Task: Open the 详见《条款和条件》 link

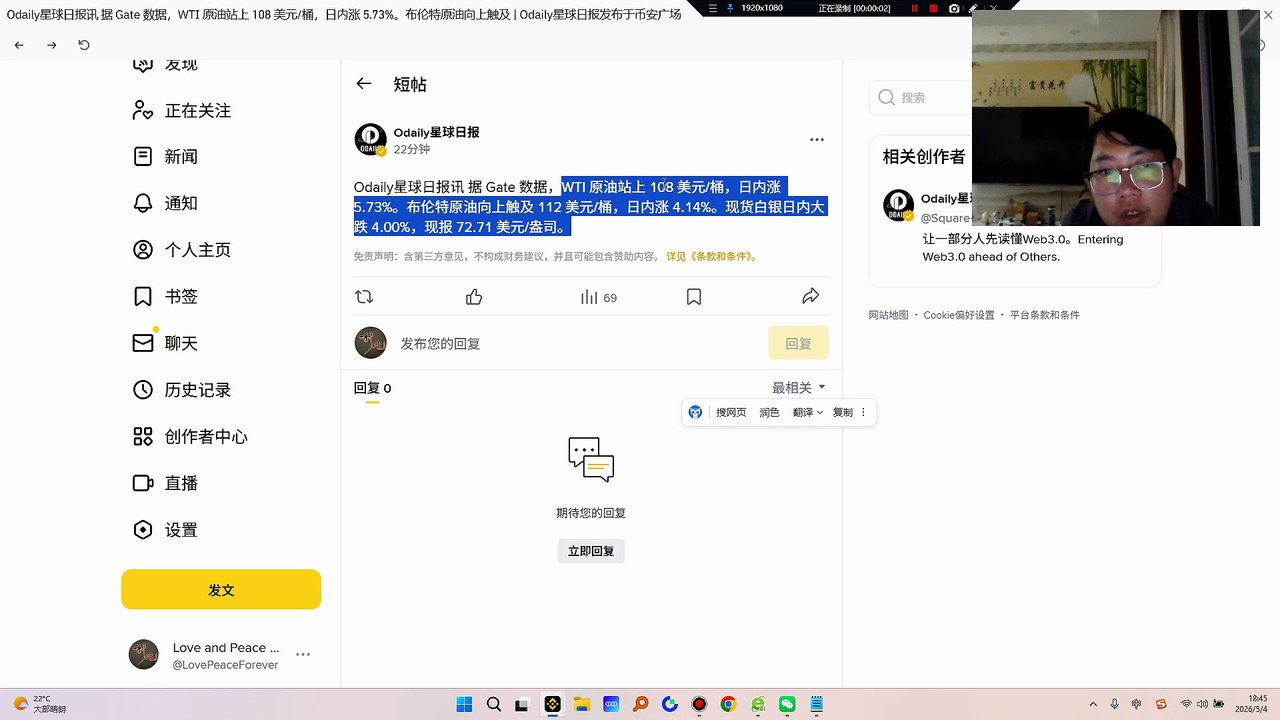Action: 712,257
